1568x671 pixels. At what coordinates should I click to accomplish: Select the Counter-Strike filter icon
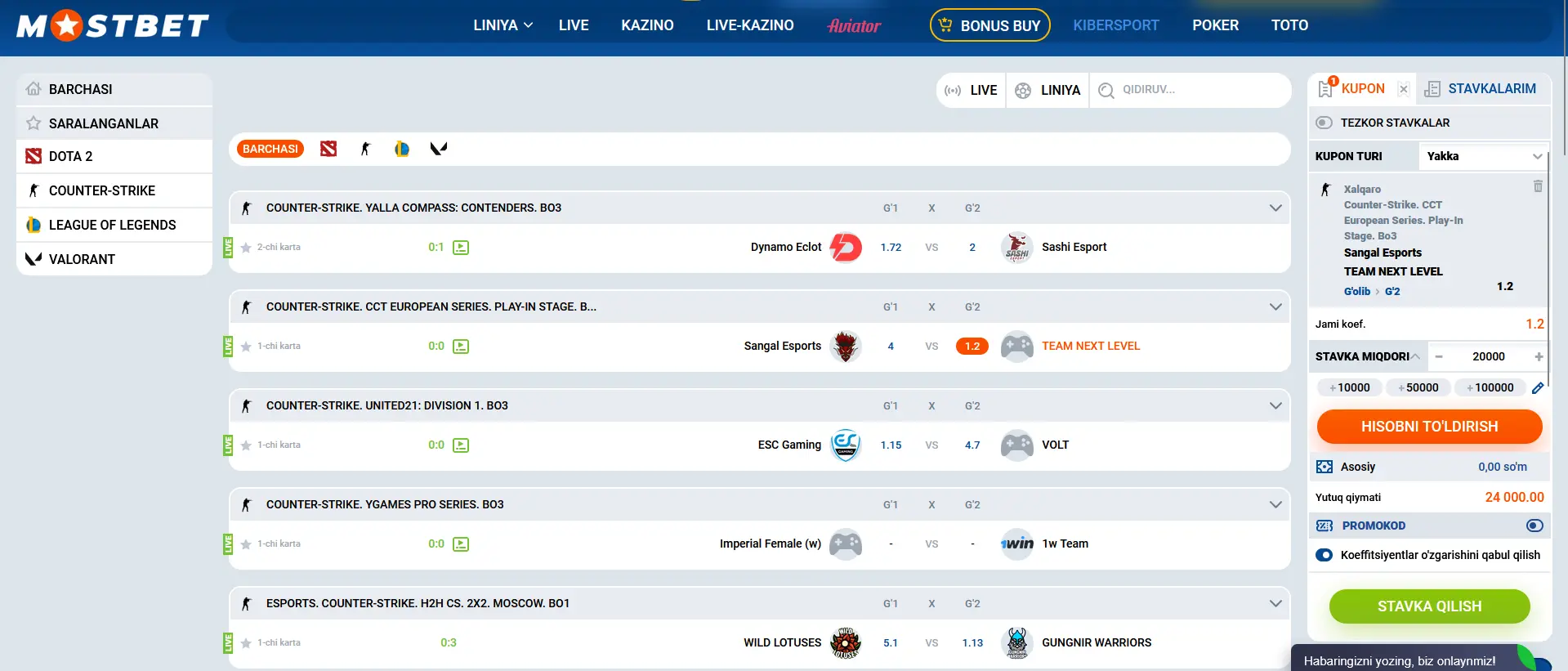click(x=365, y=149)
